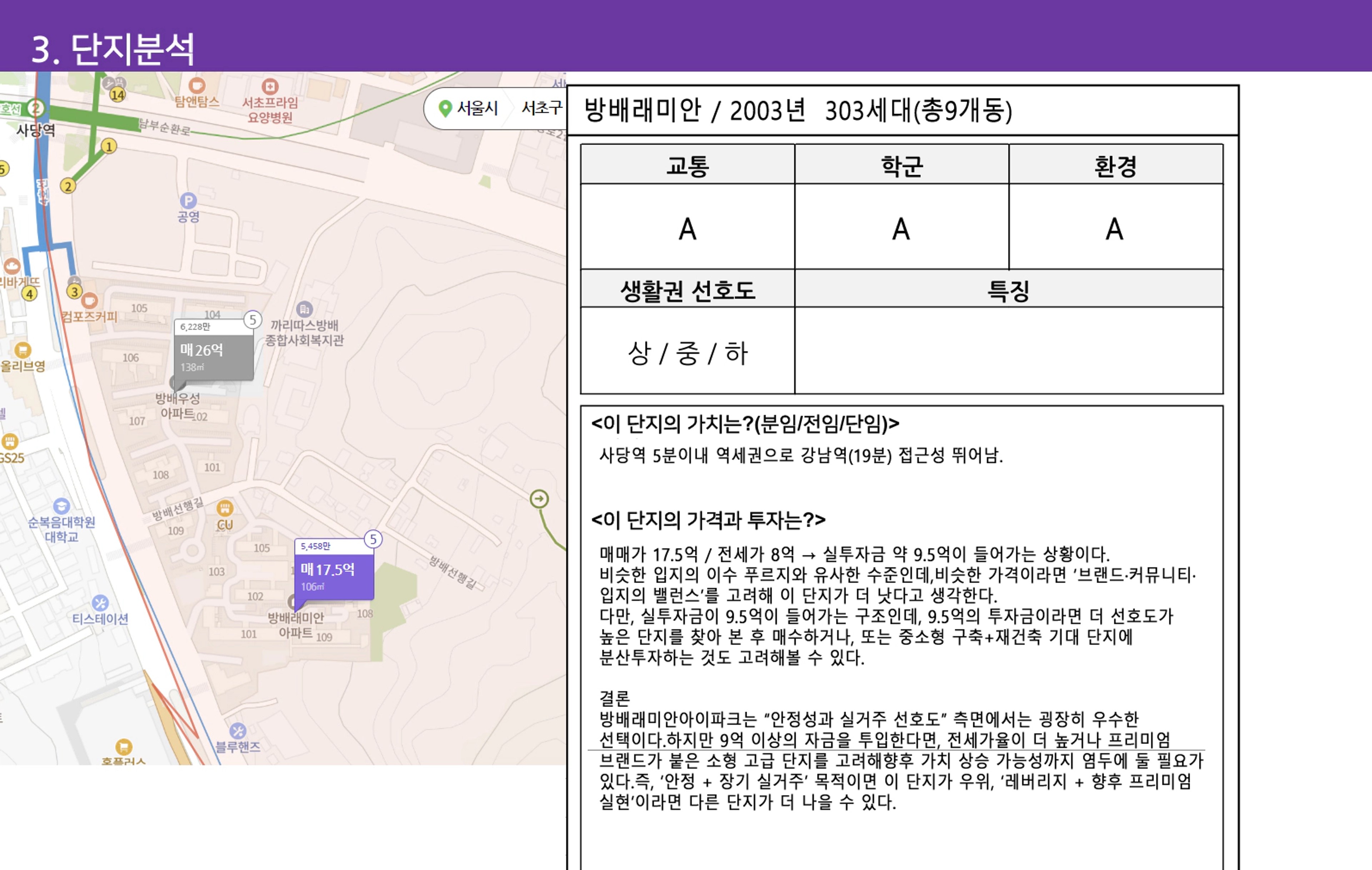Open the 서초구 district selector

[541, 108]
